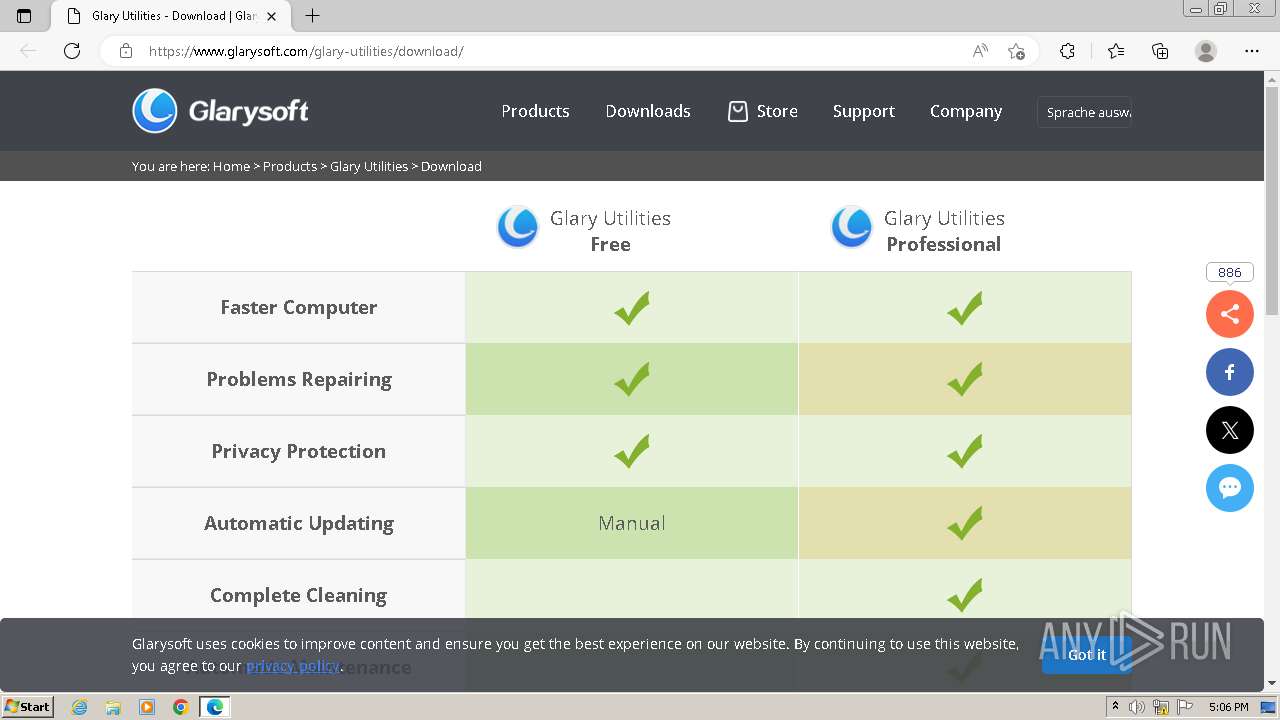Click the 886 share count badge

coord(1230,272)
